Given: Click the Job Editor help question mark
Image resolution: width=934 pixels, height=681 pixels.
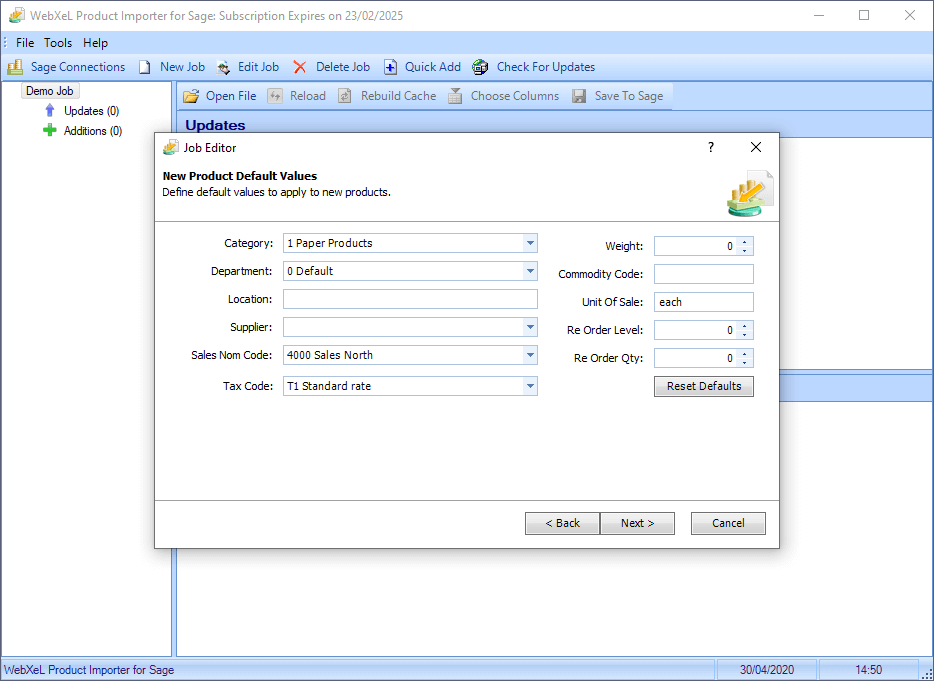Looking at the screenshot, I should [711, 147].
